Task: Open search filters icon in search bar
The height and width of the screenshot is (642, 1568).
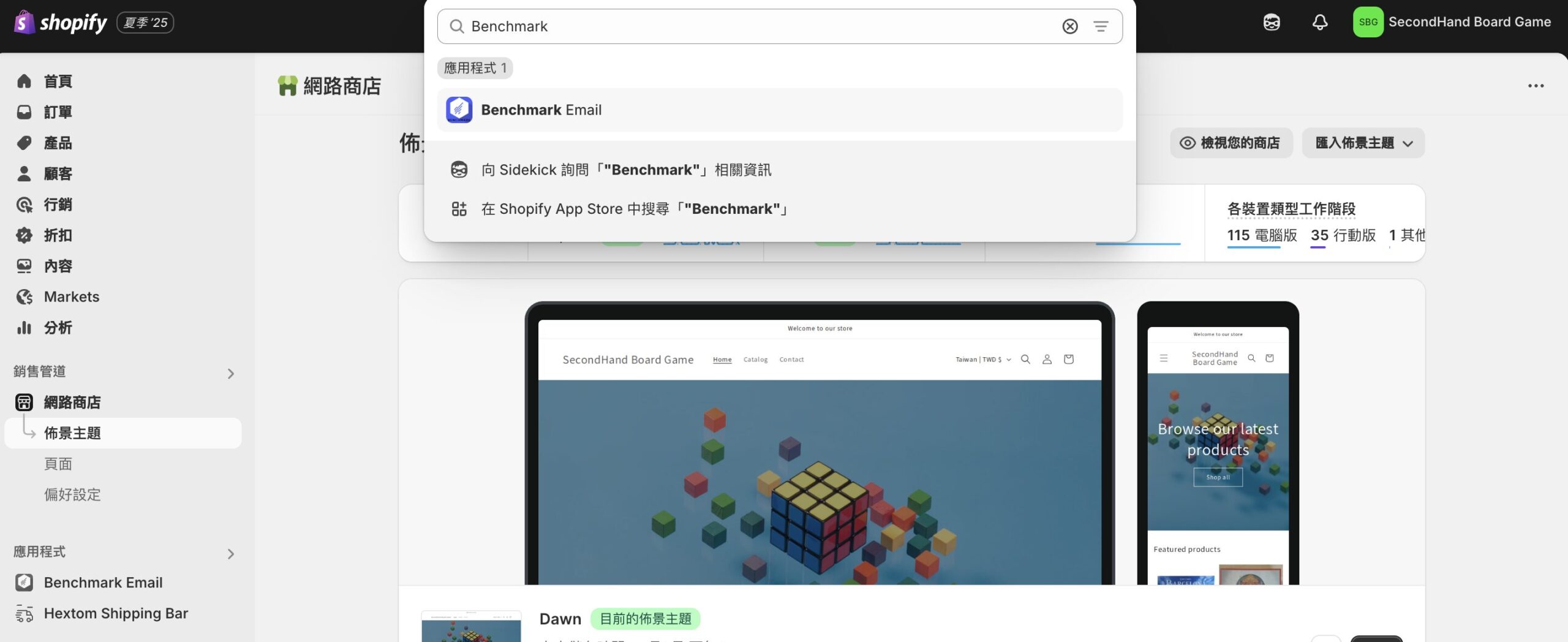Action: click(x=1101, y=26)
